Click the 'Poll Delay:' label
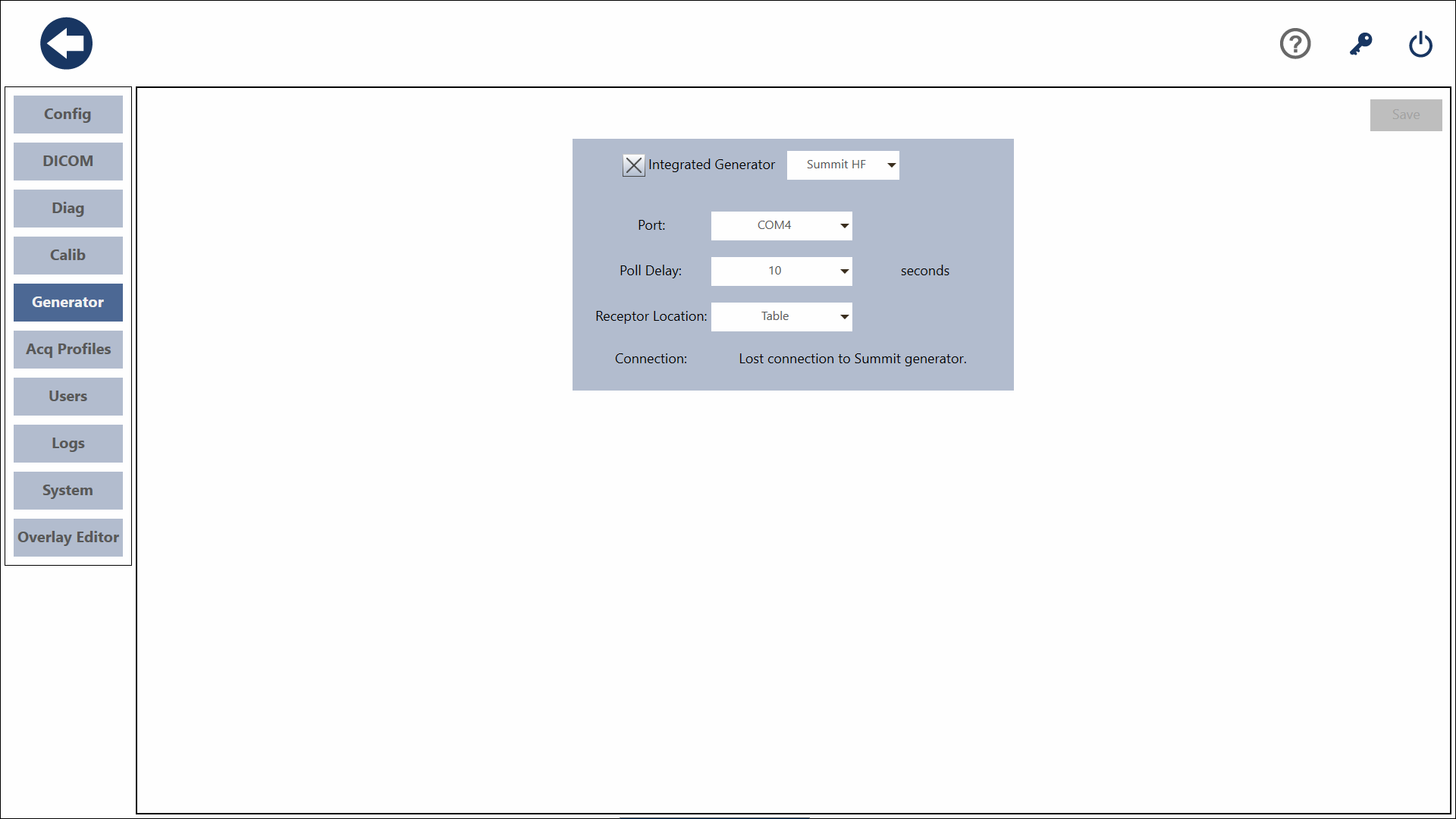 651,271
